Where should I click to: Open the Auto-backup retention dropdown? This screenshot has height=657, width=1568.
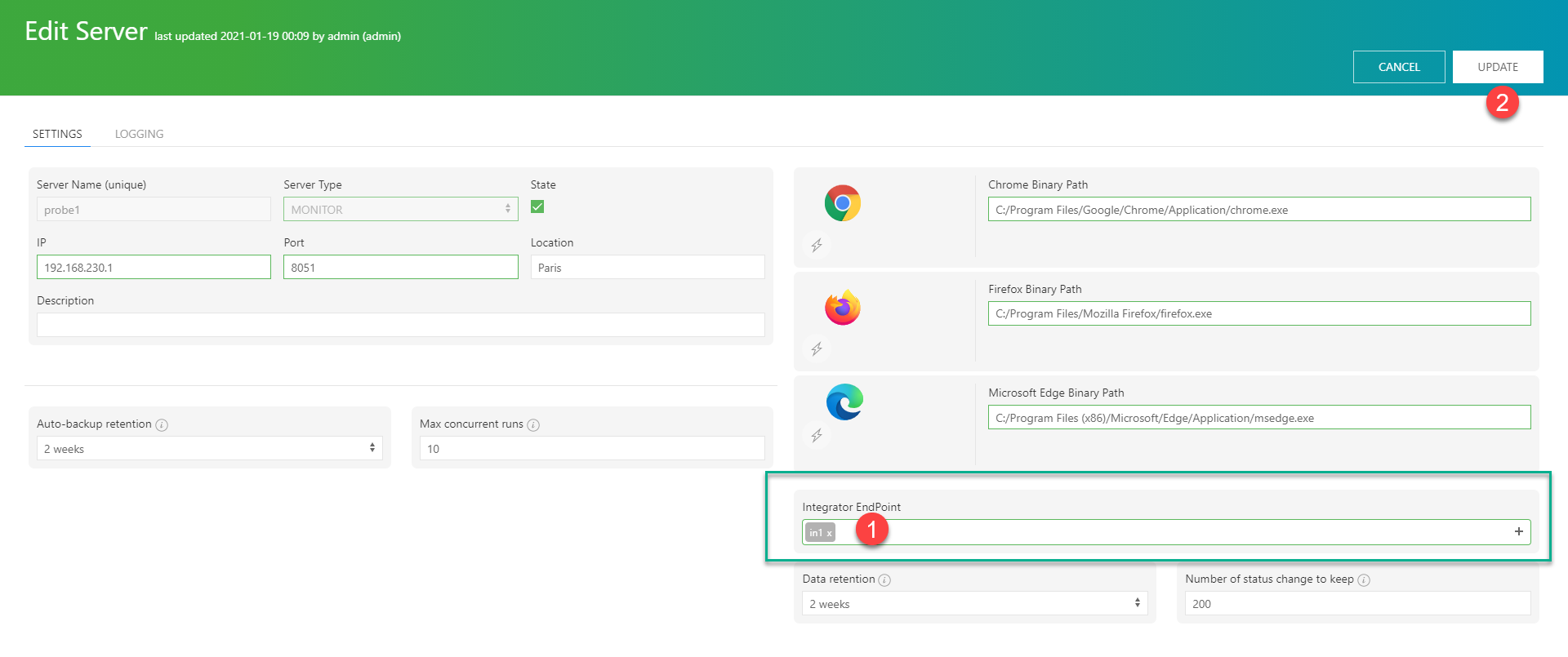(x=210, y=448)
